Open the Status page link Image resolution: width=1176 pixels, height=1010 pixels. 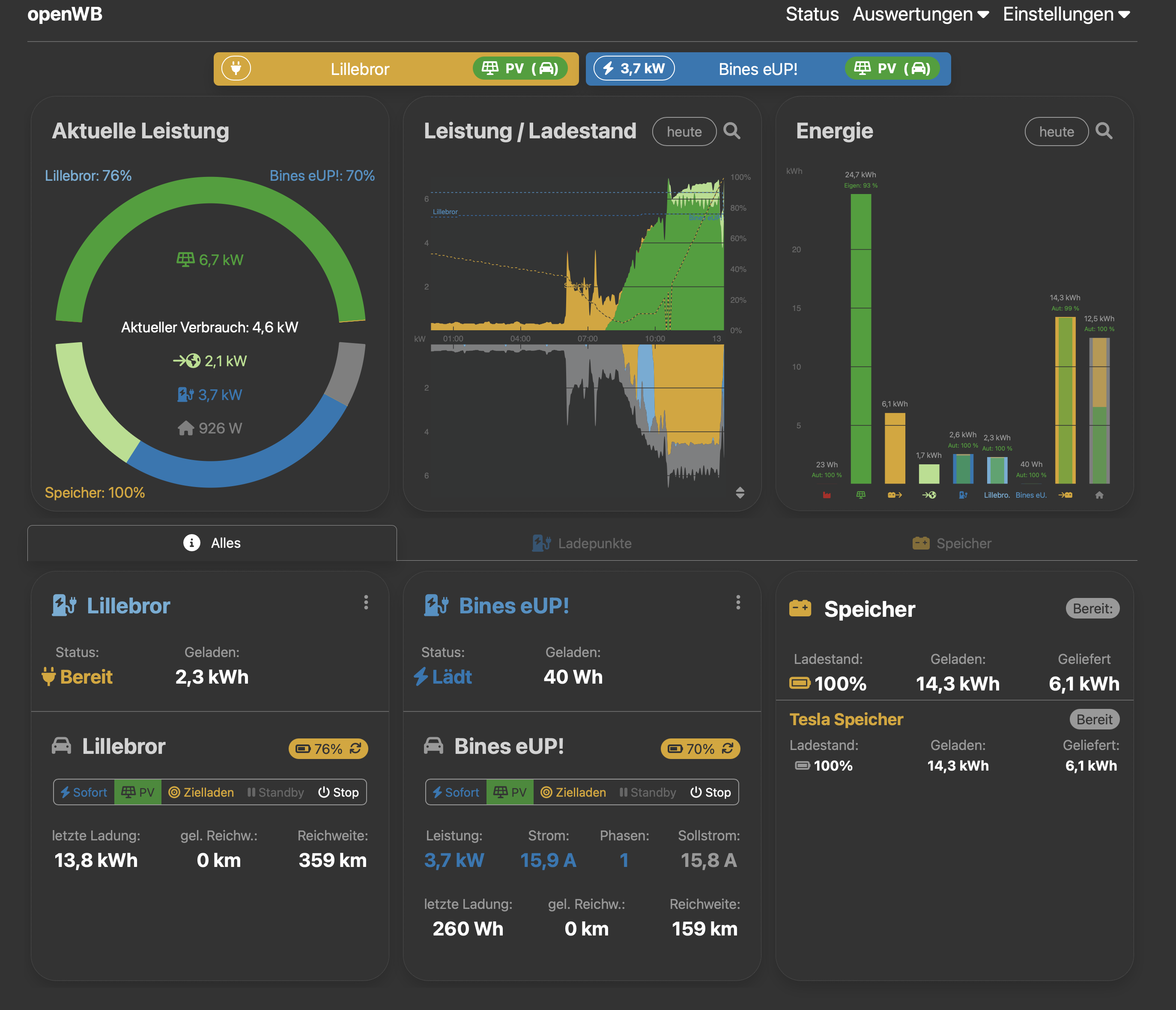click(812, 14)
